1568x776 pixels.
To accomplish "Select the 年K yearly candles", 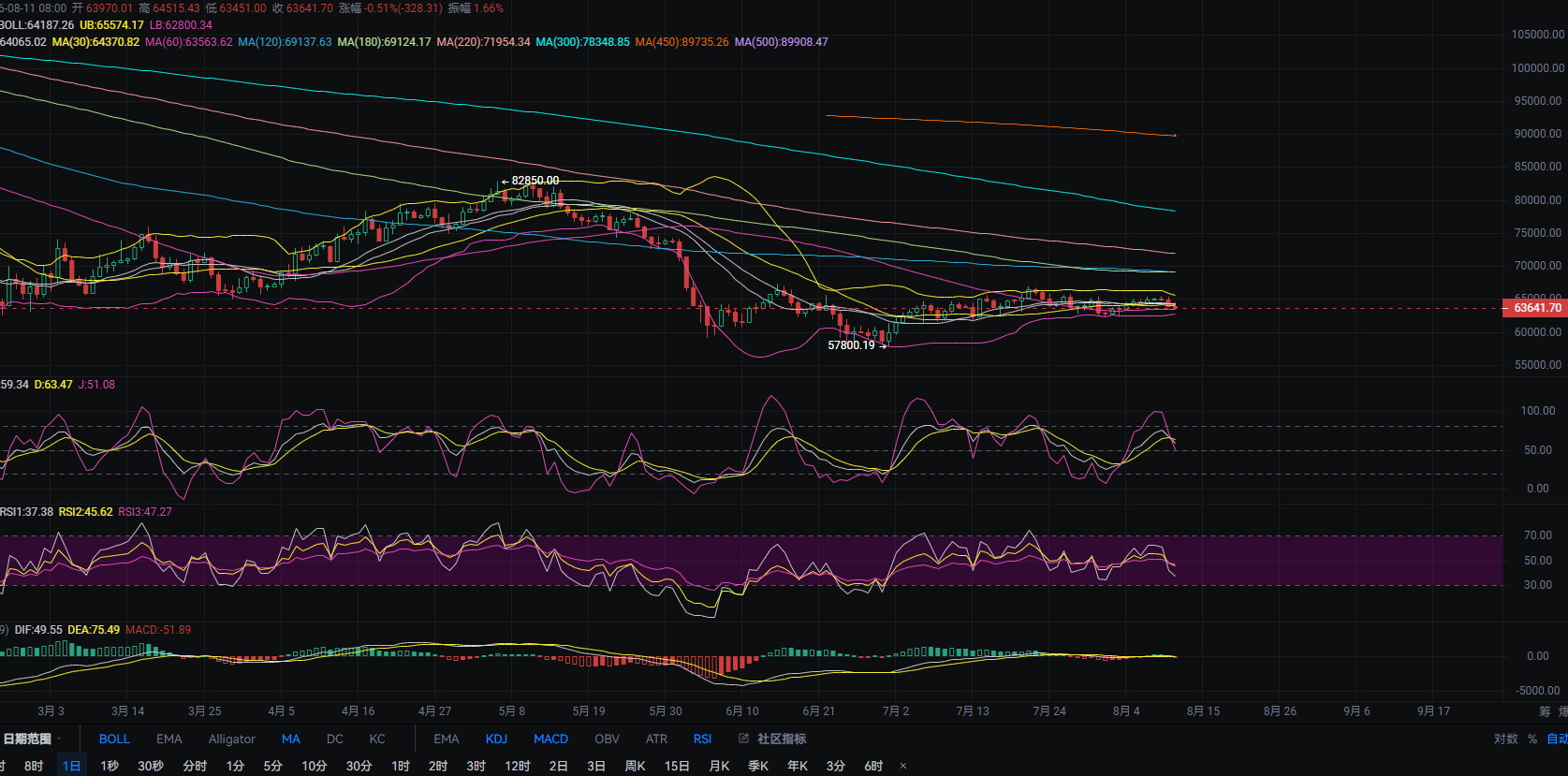I will 798,766.
